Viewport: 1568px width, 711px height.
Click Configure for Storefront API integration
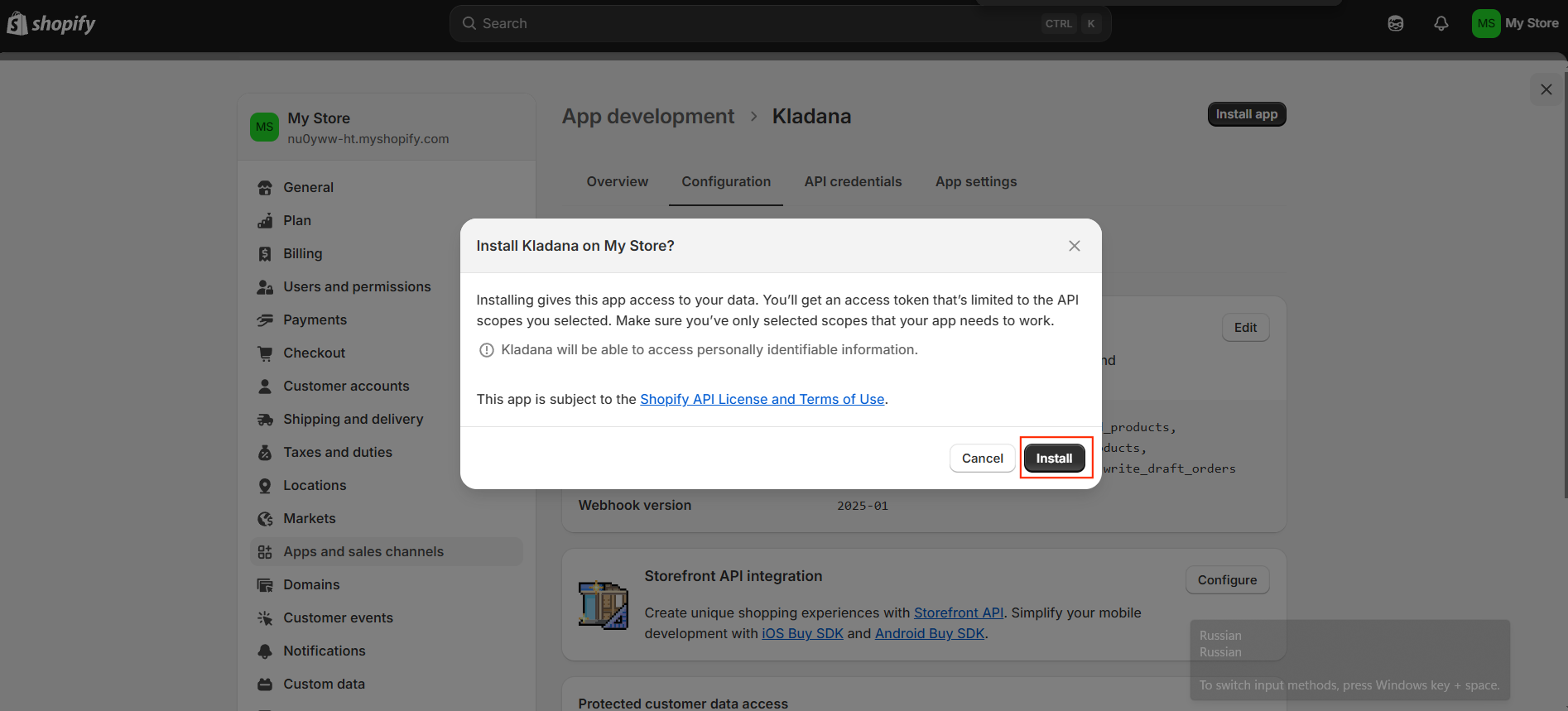(x=1227, y=580)
